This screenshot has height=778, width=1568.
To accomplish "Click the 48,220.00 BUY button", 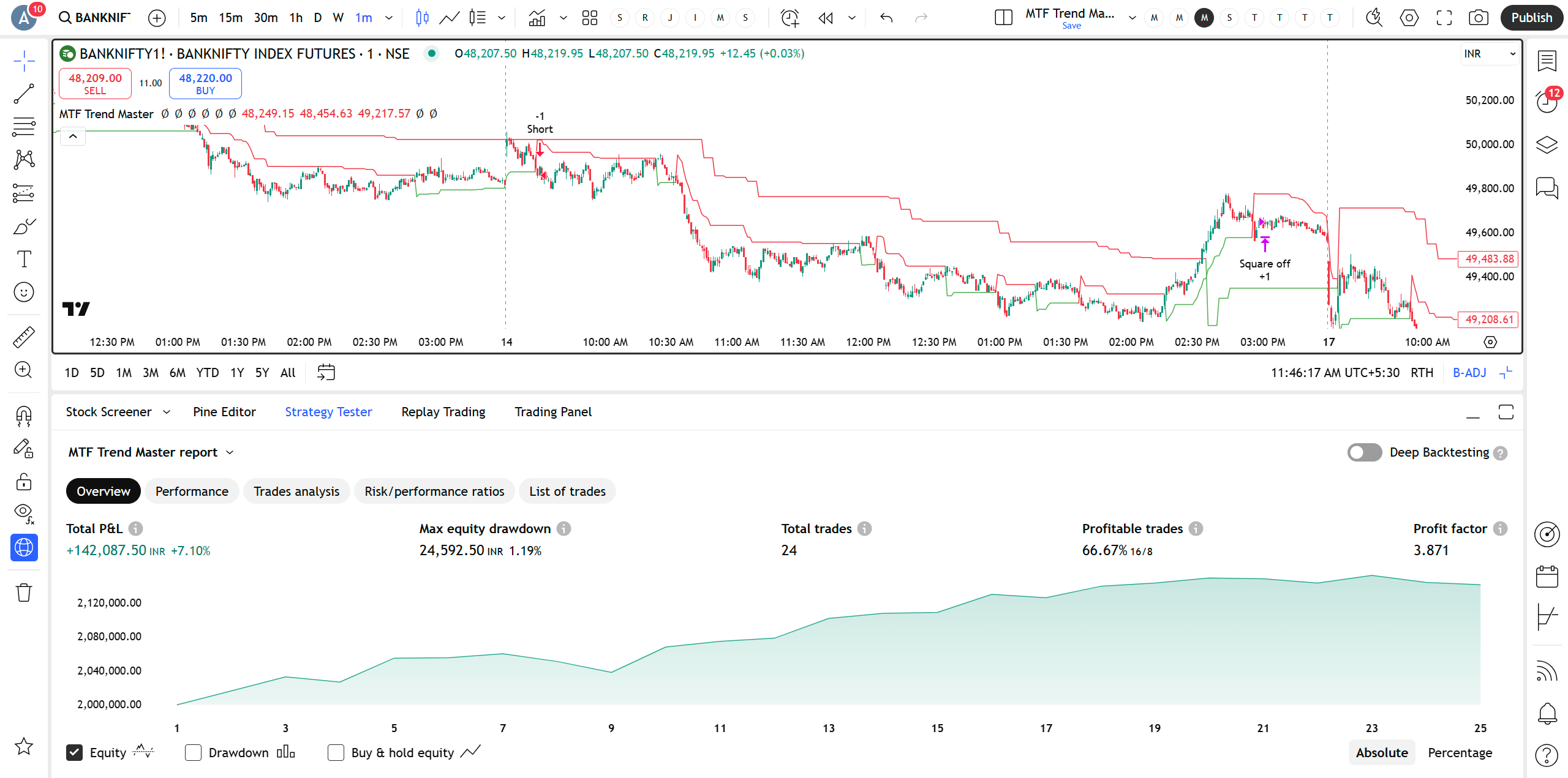I will click(x=205, y=84).
